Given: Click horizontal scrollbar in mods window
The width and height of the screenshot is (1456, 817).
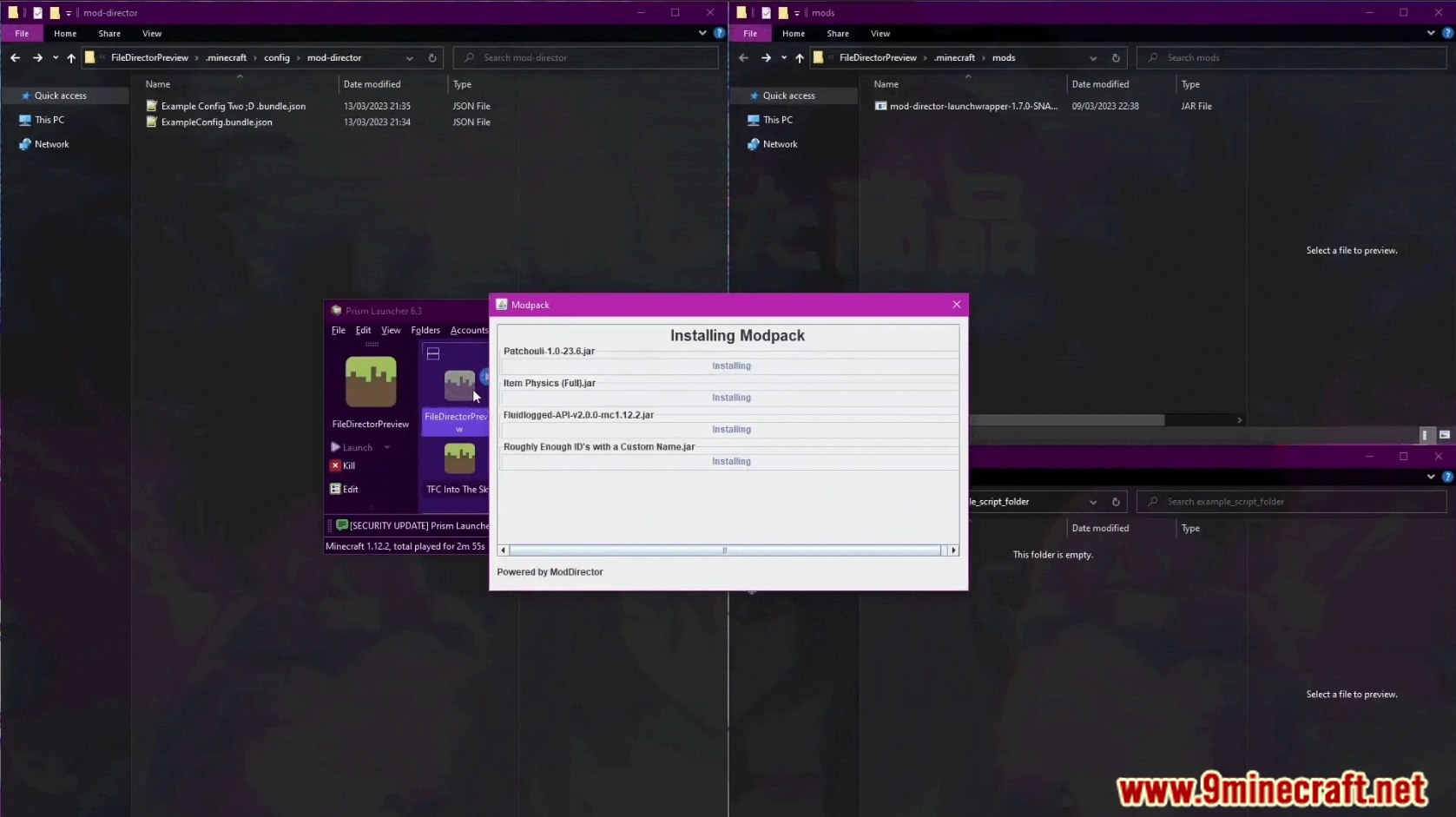Looking at the screenshot, I should coord(1066,420).
